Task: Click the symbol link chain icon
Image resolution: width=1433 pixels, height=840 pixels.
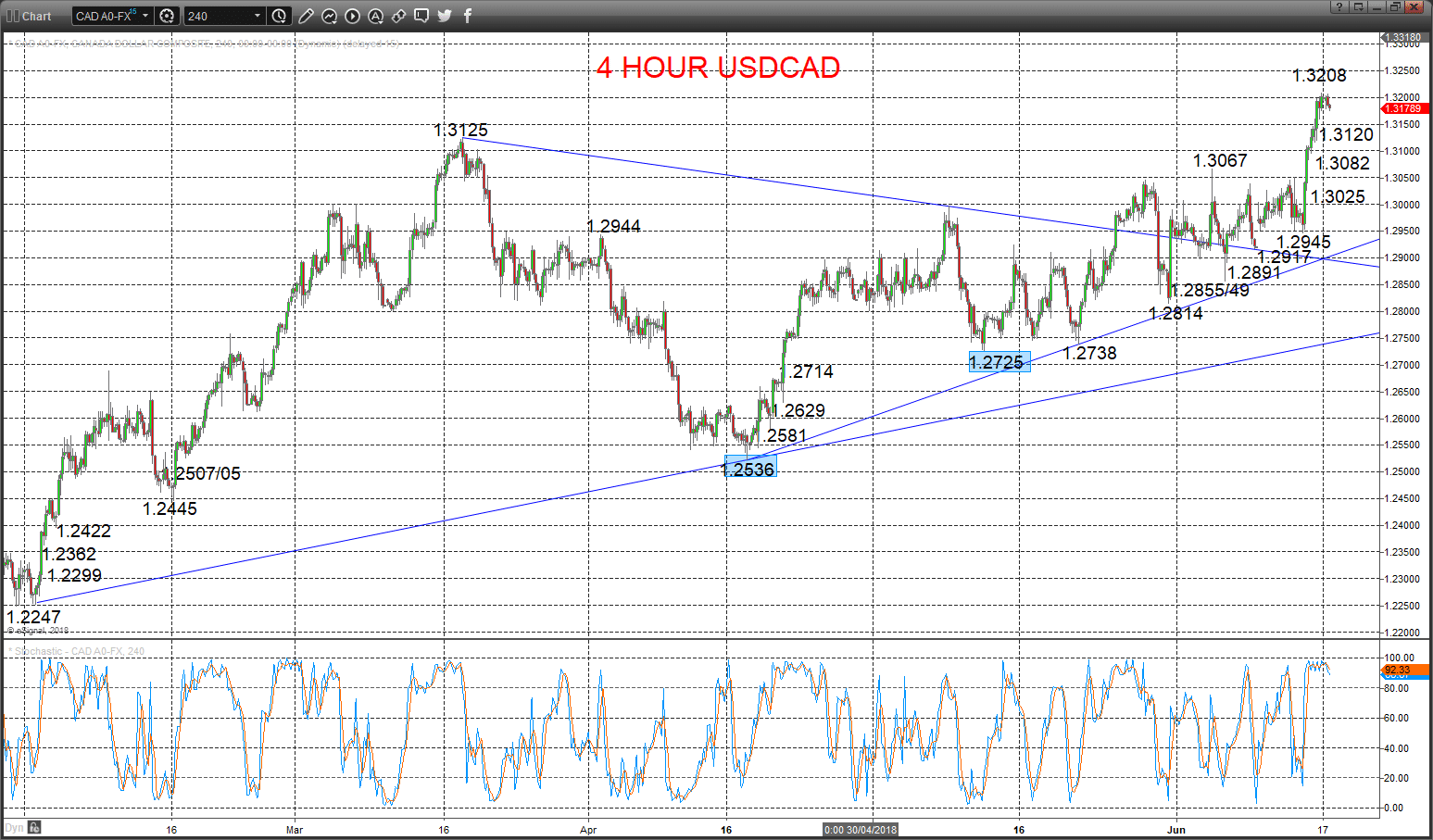Action: point(398,16)
